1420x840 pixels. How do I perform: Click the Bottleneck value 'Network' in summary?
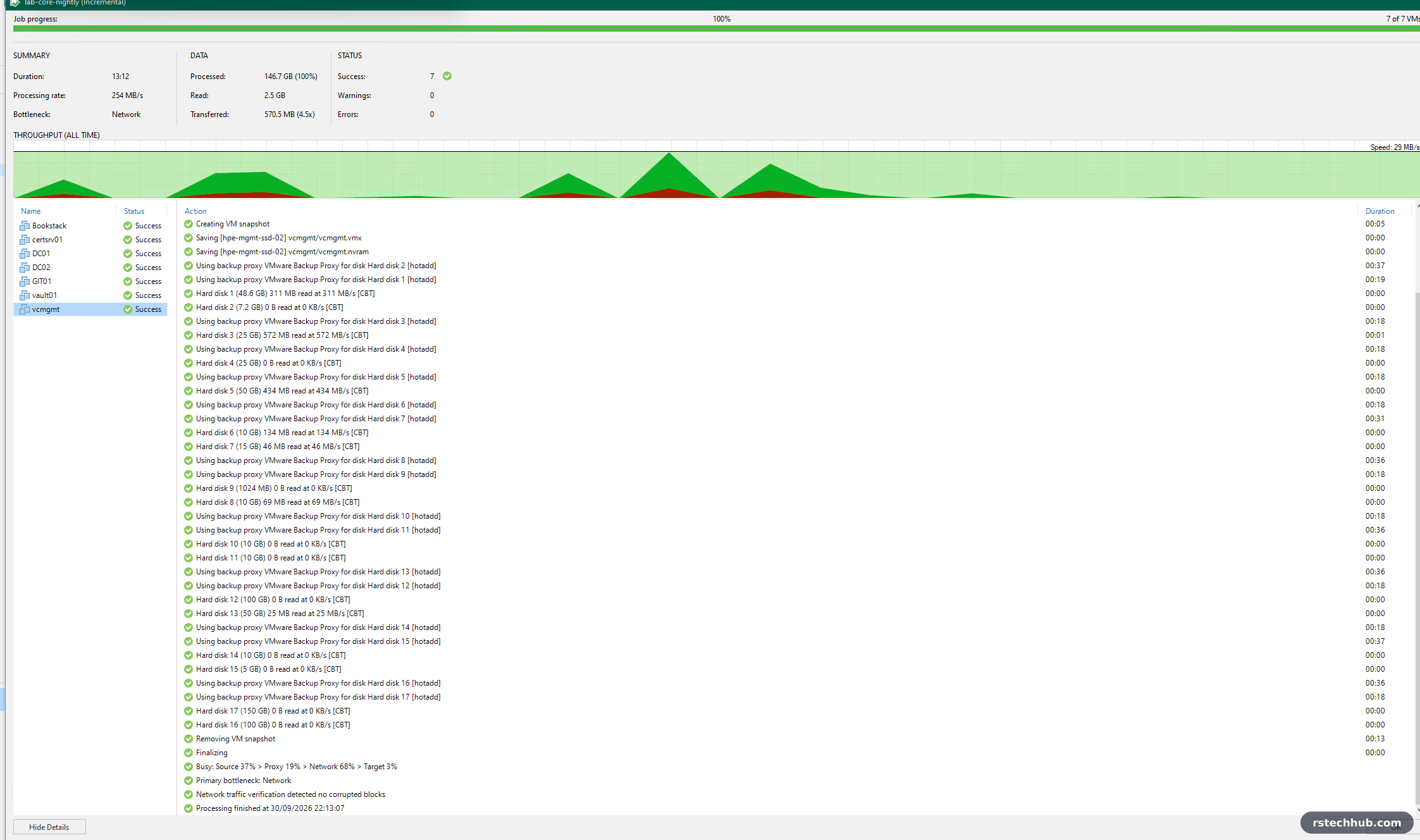point(127,114)
